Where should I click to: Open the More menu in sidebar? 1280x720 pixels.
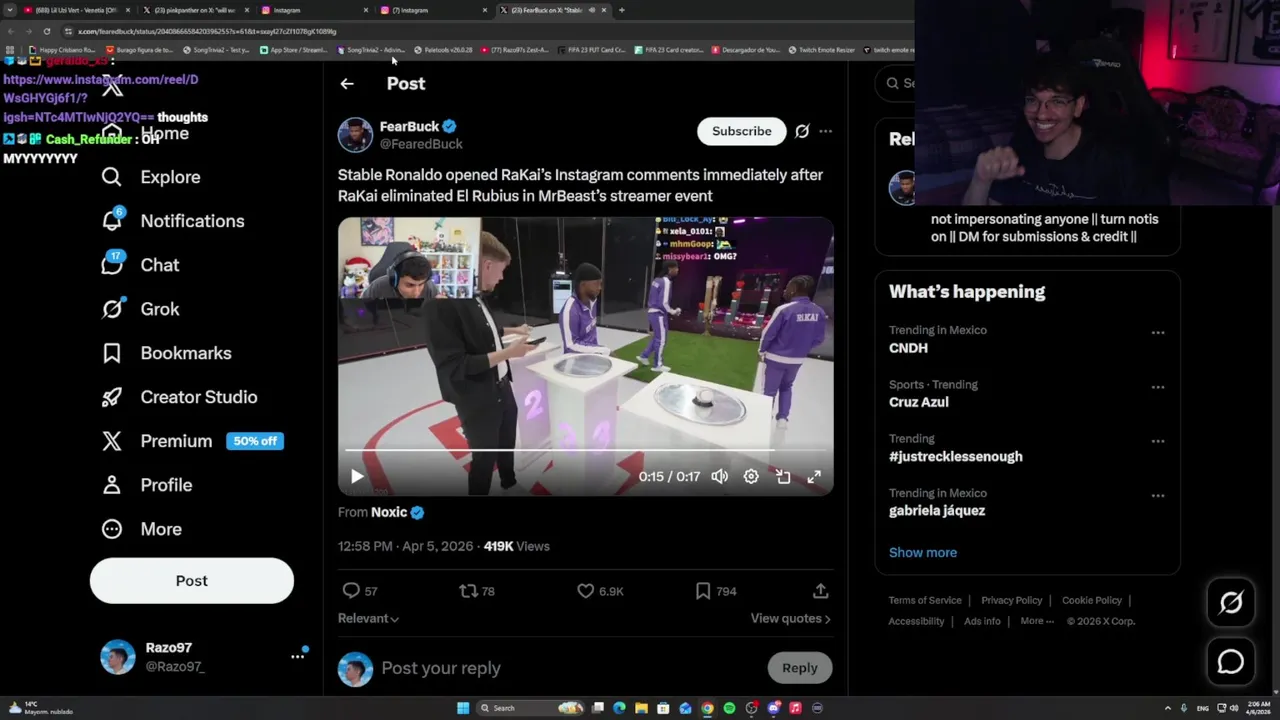click(x=141, y=529)
